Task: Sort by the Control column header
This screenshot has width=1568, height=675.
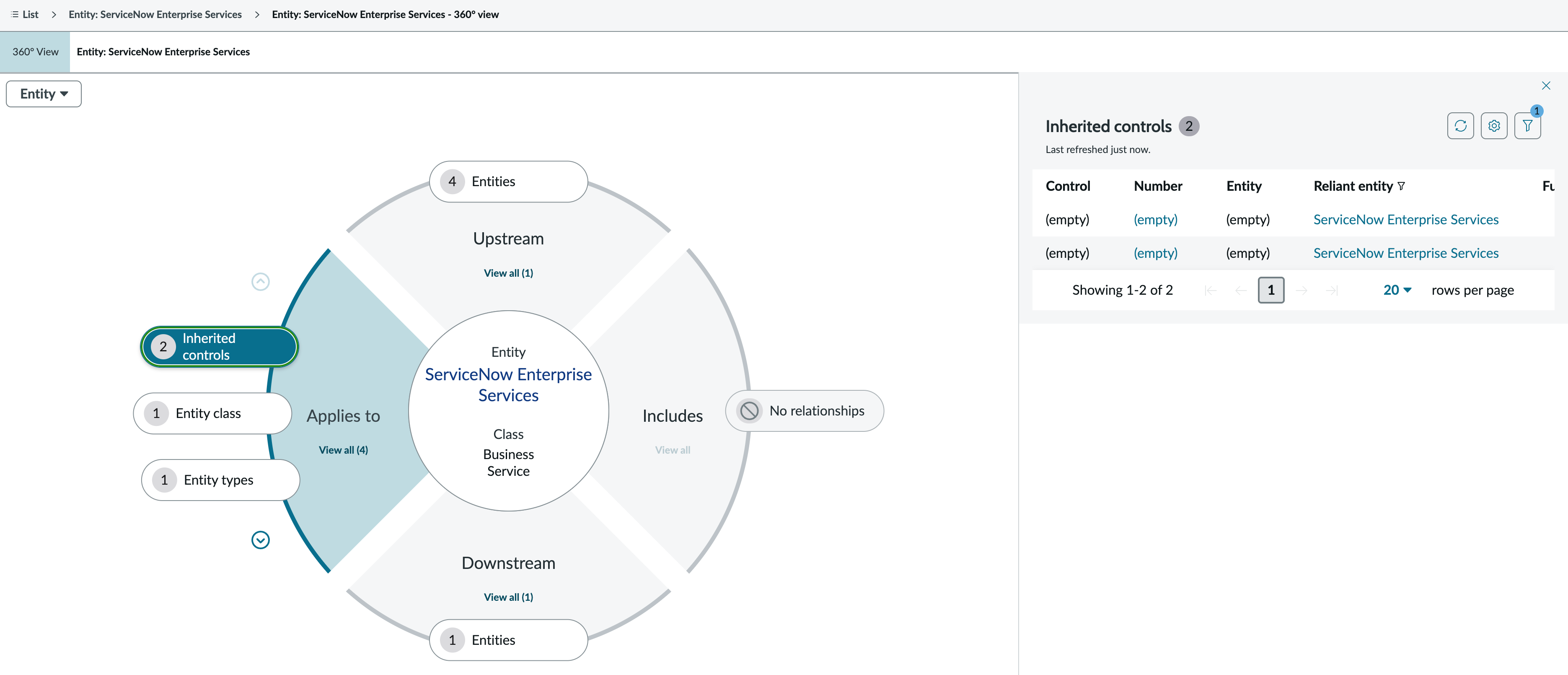Action: pos(1068,187)
